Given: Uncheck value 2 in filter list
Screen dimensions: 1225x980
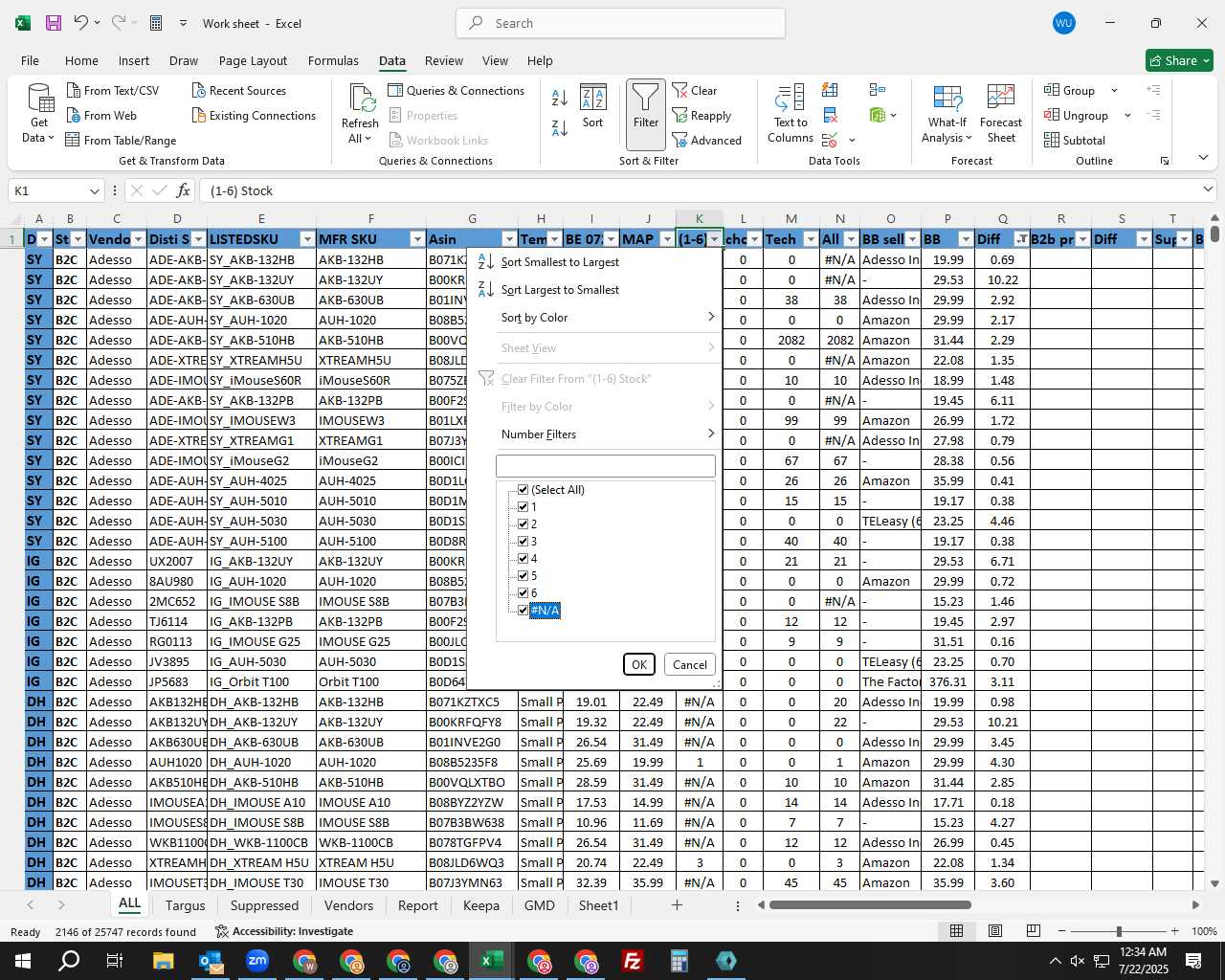Looking at the screenshot, I should pos(523,523).
